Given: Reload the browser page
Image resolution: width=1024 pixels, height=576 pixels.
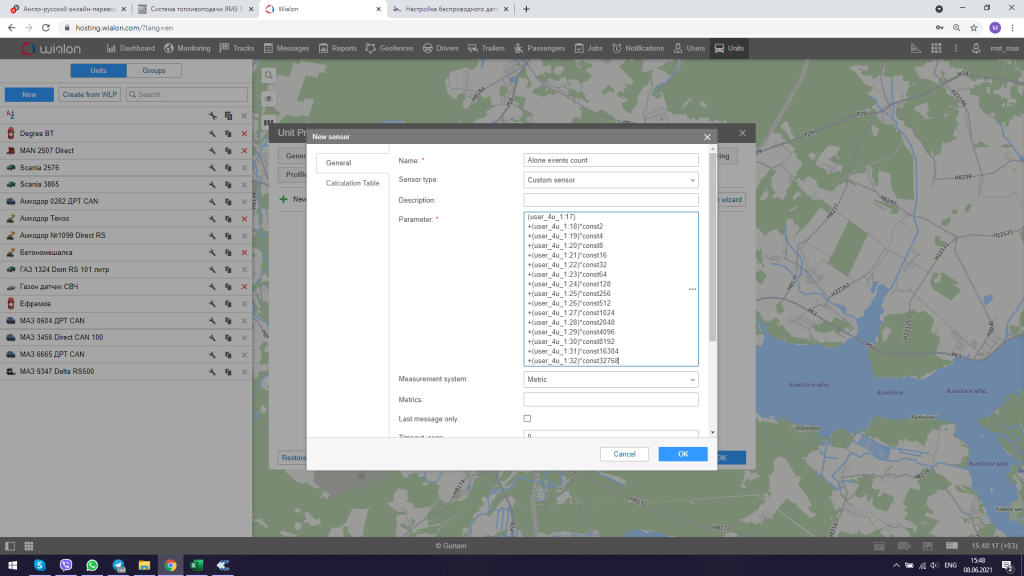Looking at the screenshot, I should click(x=46, y=28).
